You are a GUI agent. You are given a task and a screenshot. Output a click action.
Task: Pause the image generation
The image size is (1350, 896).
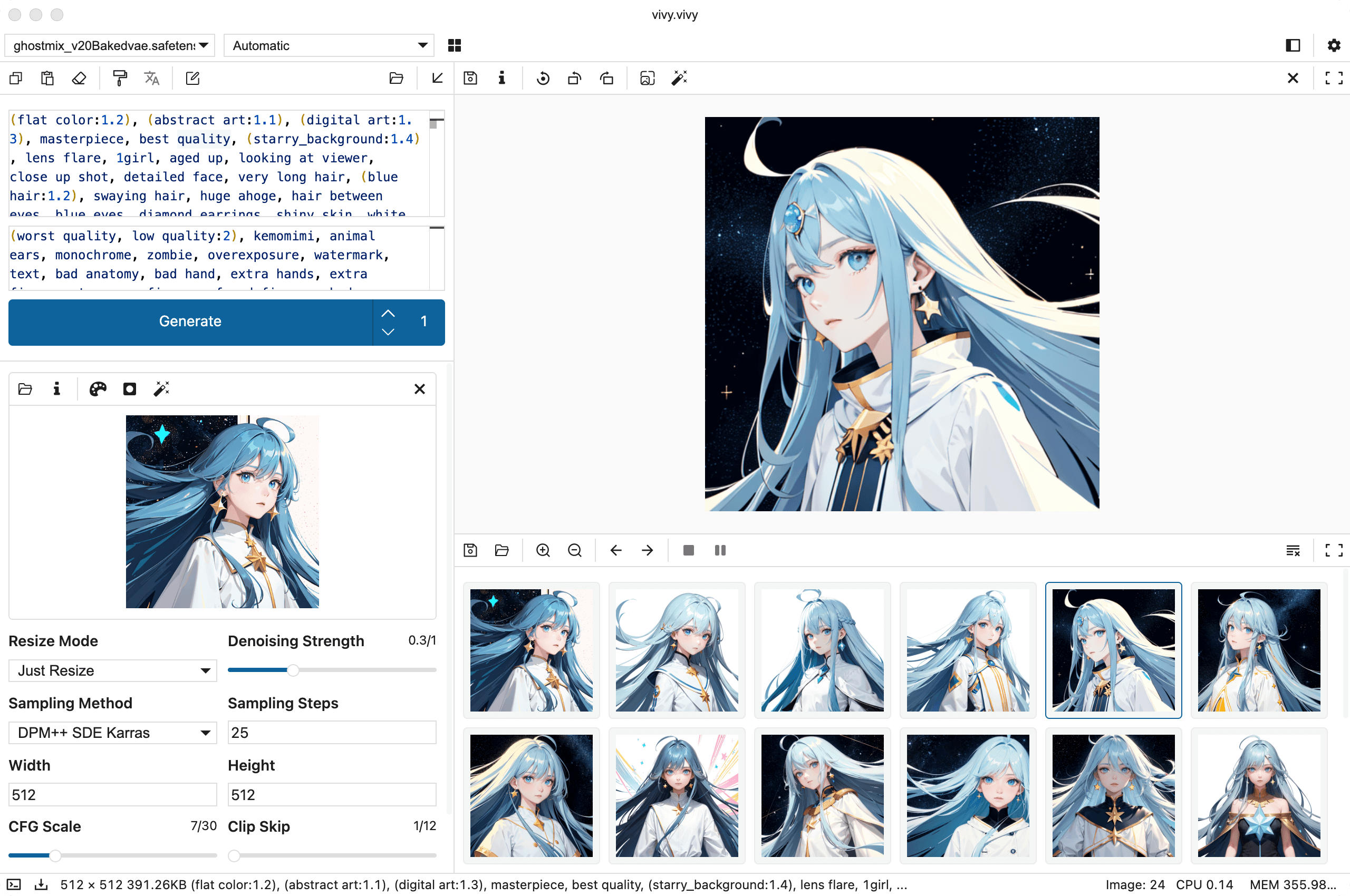click(720, 550)
